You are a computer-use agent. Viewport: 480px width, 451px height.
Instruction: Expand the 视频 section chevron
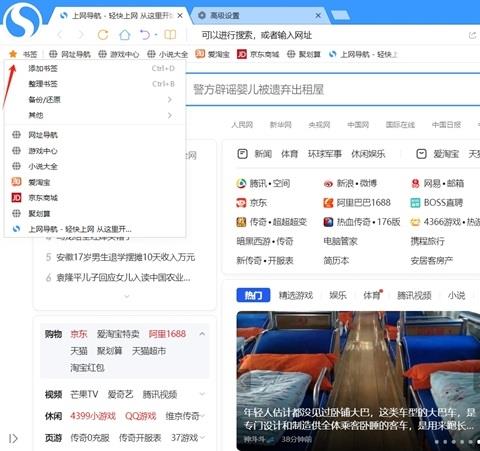pyautogui.click(x=202, y=394)
